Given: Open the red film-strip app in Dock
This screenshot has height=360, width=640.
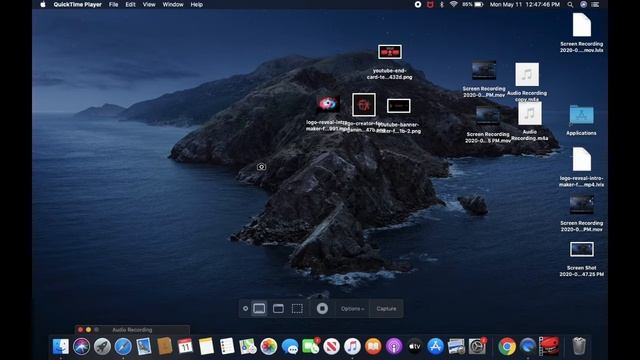Looking at the screenshot, I should click(x=549, y=346).
